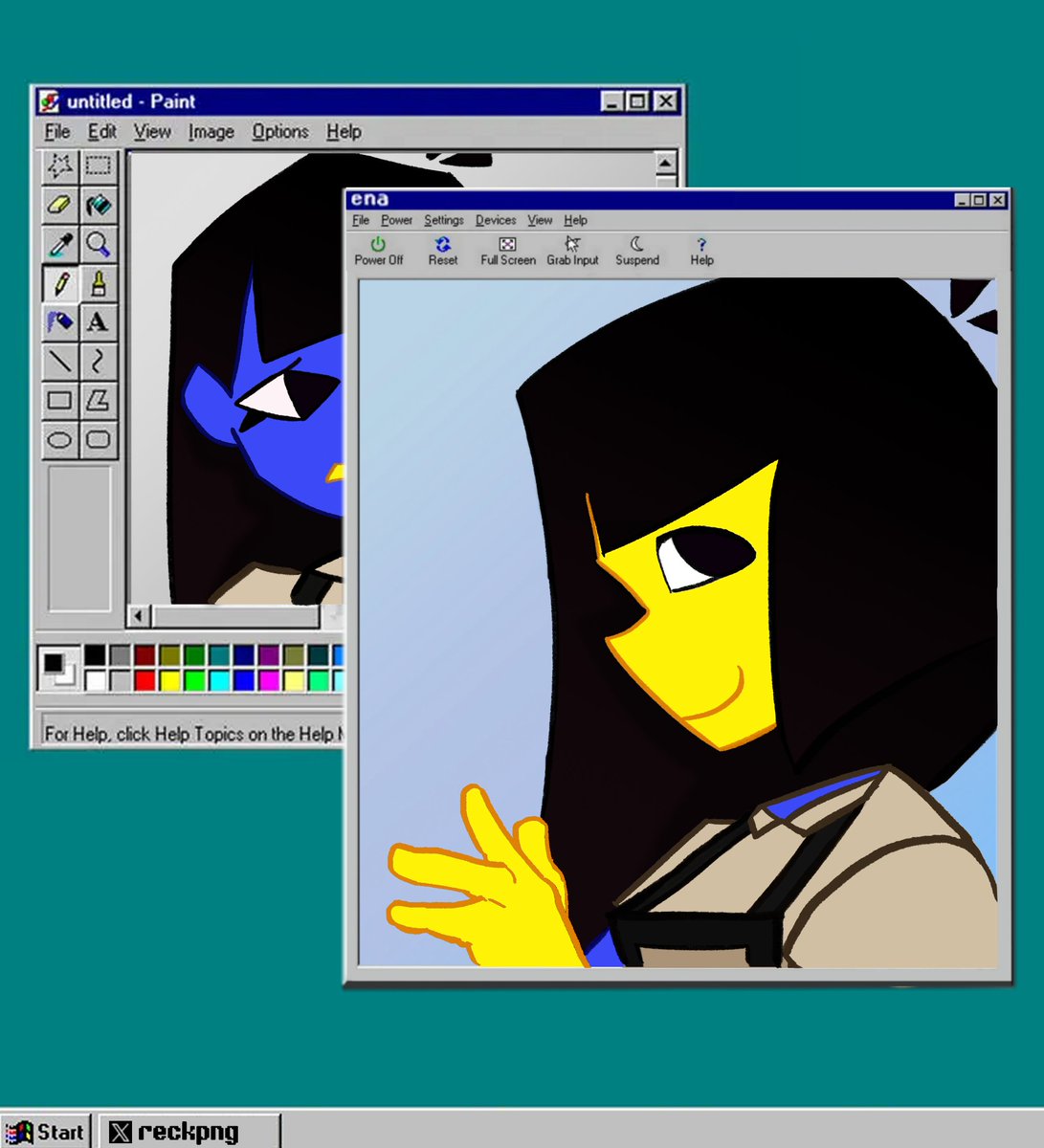Choose the Ellipse shape tool
Screen dimensions: 1044x1148
pyautogui.click(x=60, y=440)
